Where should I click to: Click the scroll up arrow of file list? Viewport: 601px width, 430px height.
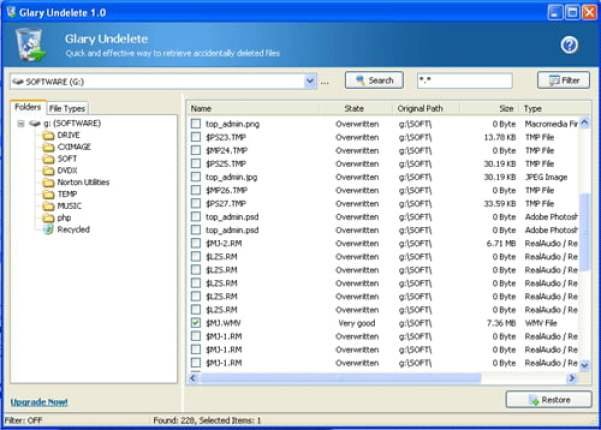point(585,123)
